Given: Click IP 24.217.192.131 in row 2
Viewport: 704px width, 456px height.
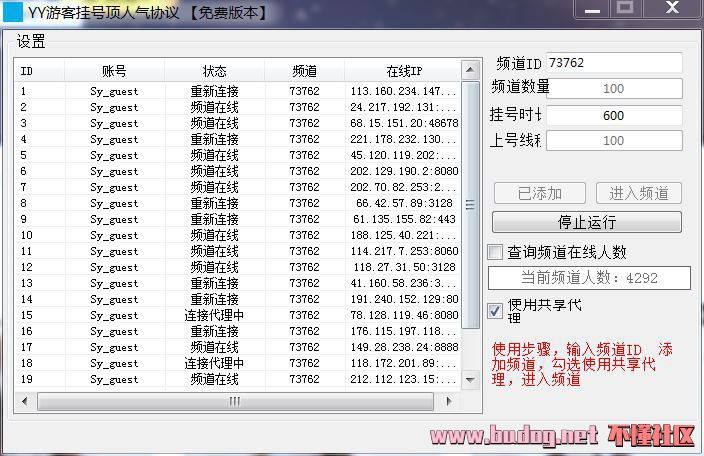Looking at the screenshot, I should coord(403,107).
